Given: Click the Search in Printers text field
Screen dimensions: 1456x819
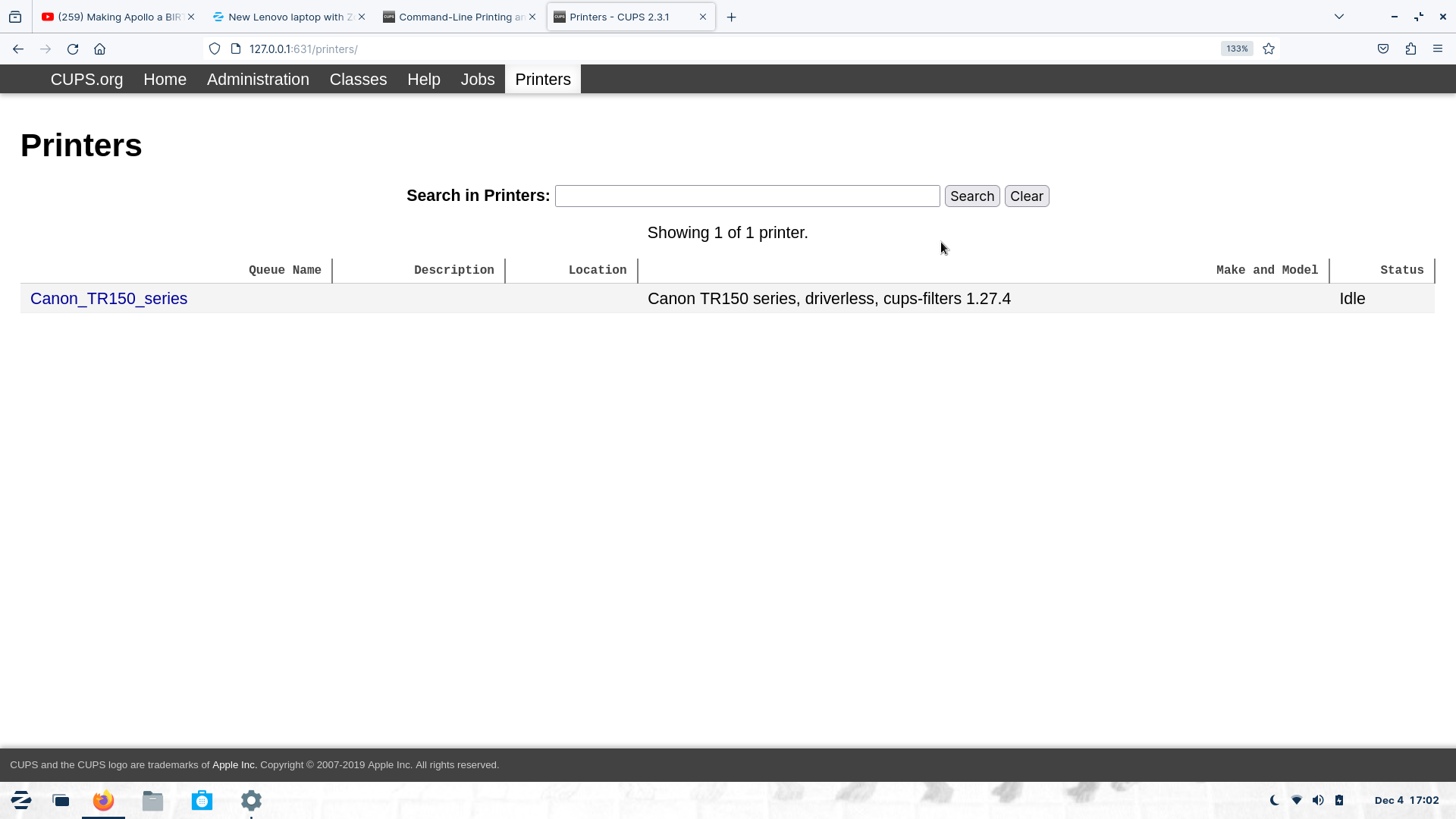Looking at the screenshot, I should [747, 196].
